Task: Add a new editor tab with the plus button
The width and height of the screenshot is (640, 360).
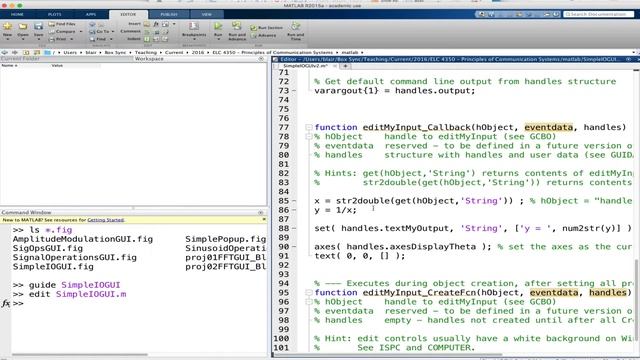Action: click(x=345, y=66)
